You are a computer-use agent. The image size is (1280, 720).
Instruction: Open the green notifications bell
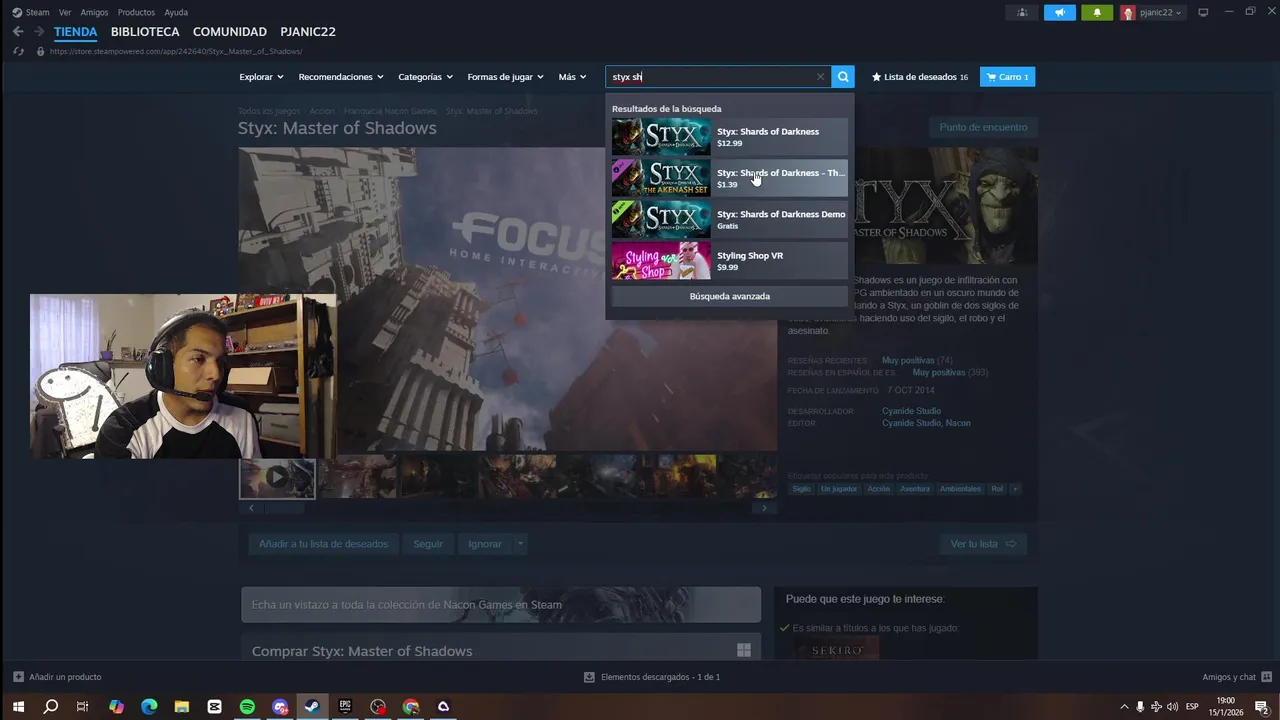1097,13
